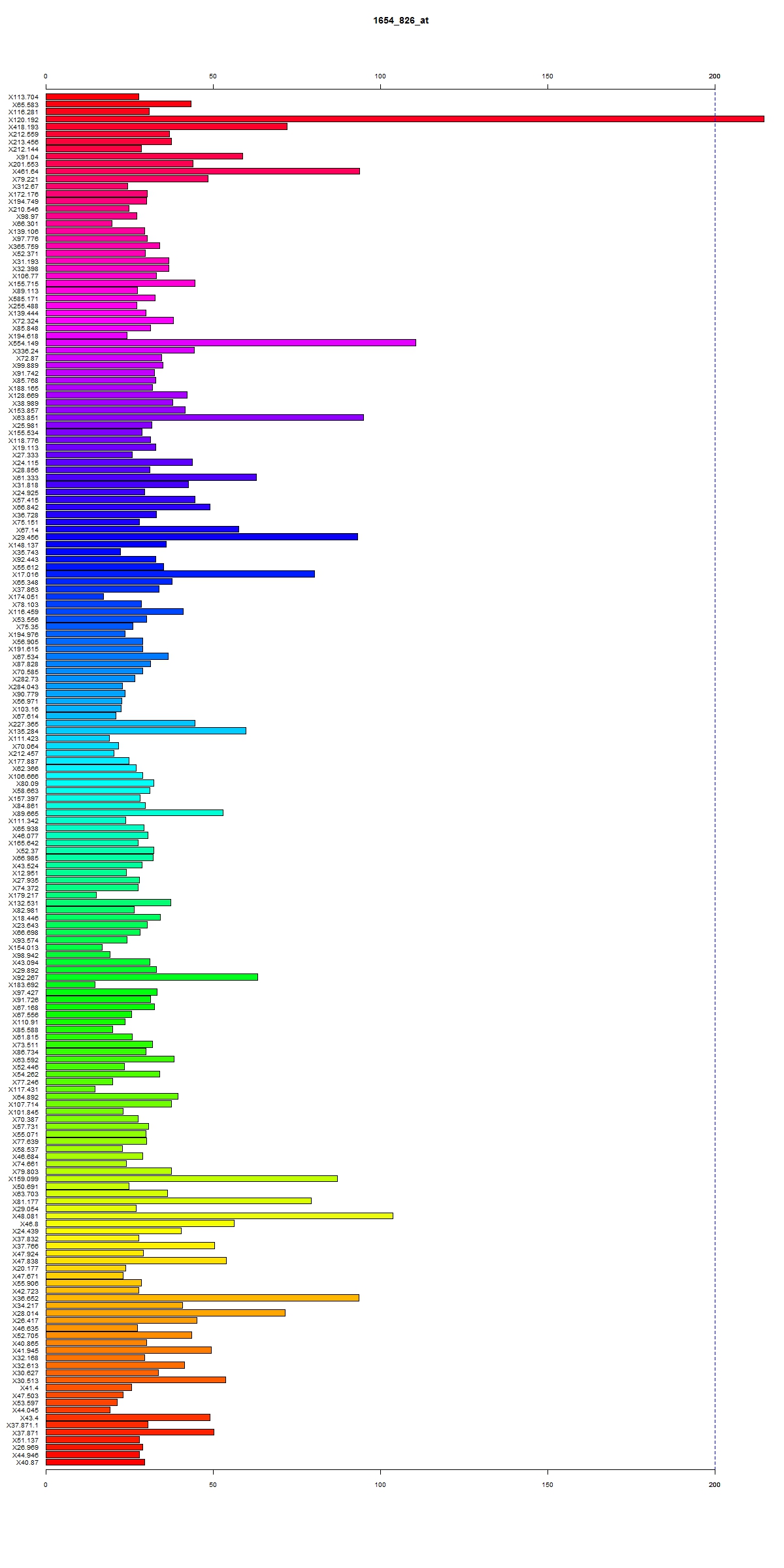Click the X37.871.1 label
Viewport: 784px width, 1568px height.
(x=23, y=1425)
